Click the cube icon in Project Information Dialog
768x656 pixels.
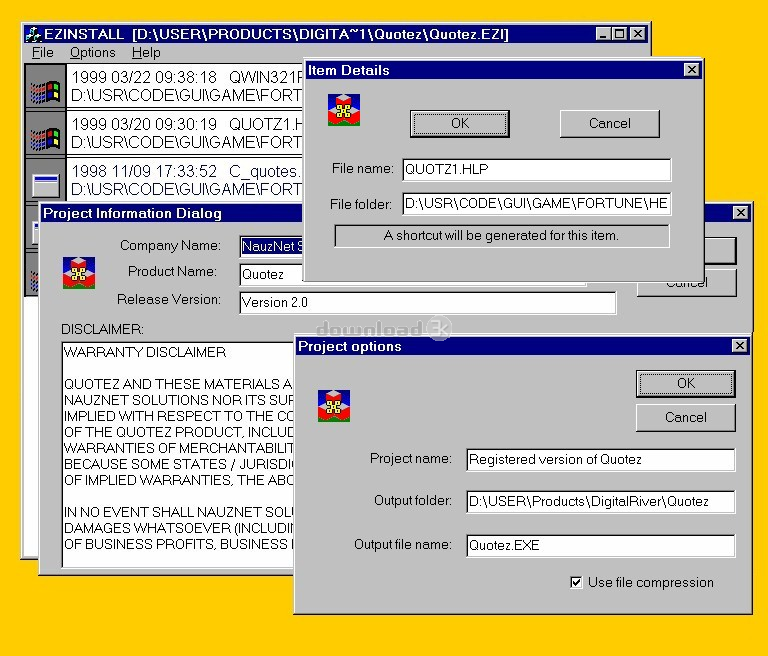point(79,273)
